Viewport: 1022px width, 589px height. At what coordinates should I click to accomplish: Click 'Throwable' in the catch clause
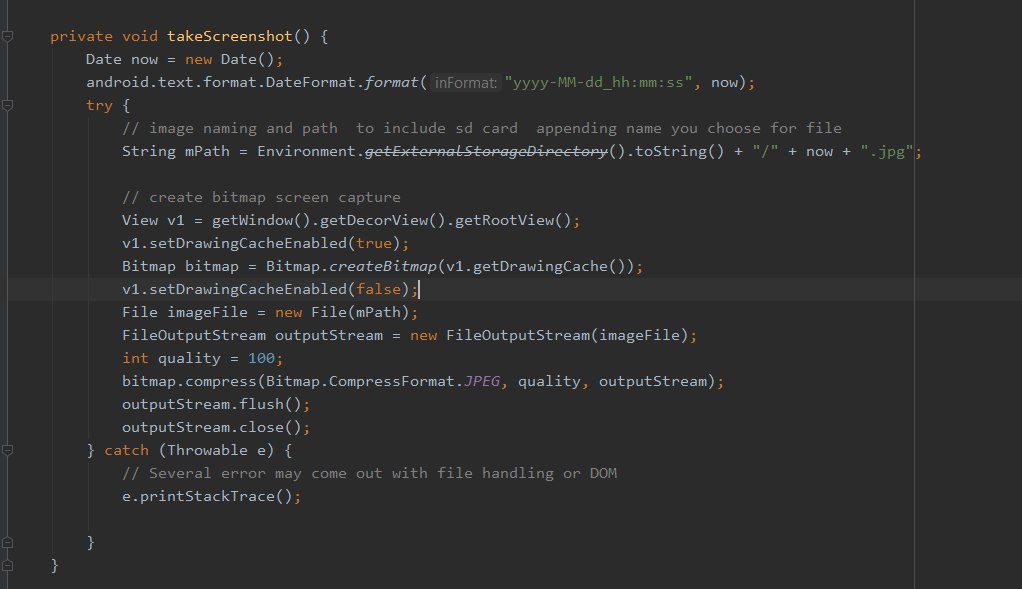click(x=207, y=450)
